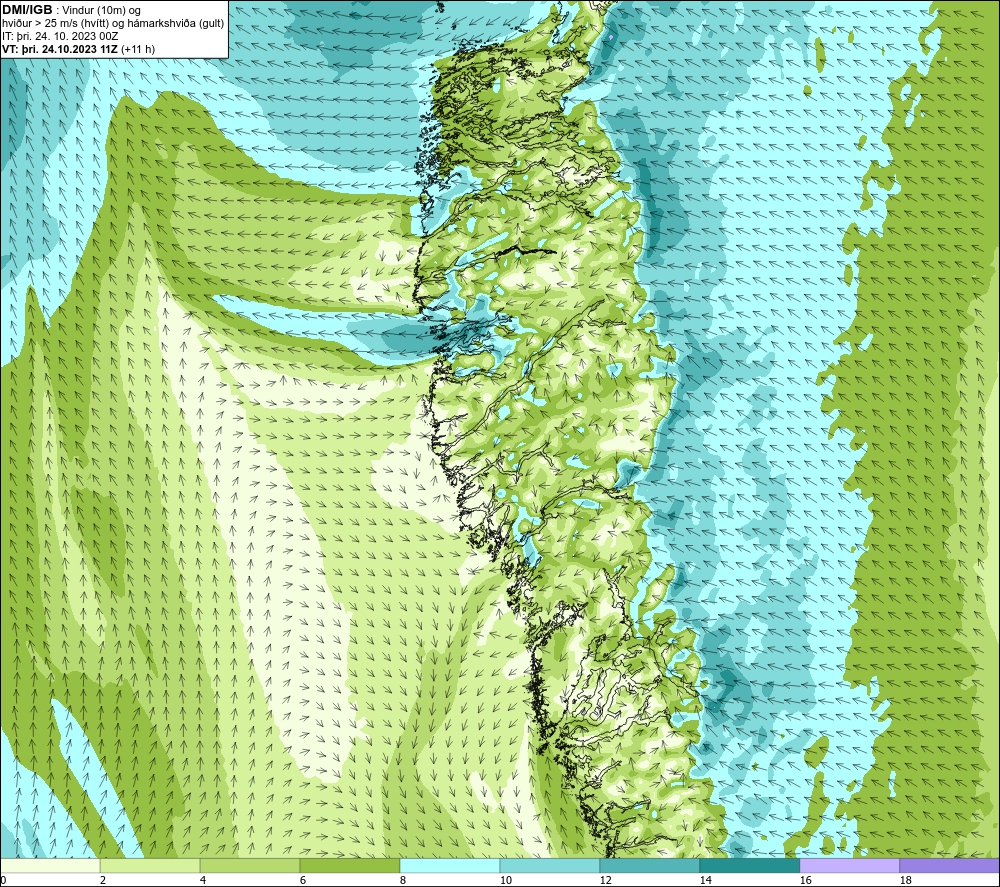The image size is (1000, 887).
Task: Click the legend scale number 12
Action: 605,881
